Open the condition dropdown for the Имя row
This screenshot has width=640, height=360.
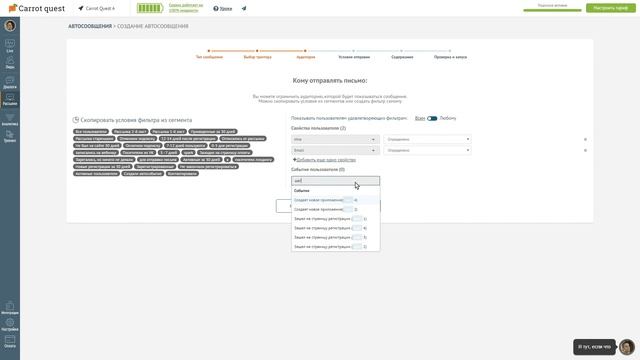[427, 140]
